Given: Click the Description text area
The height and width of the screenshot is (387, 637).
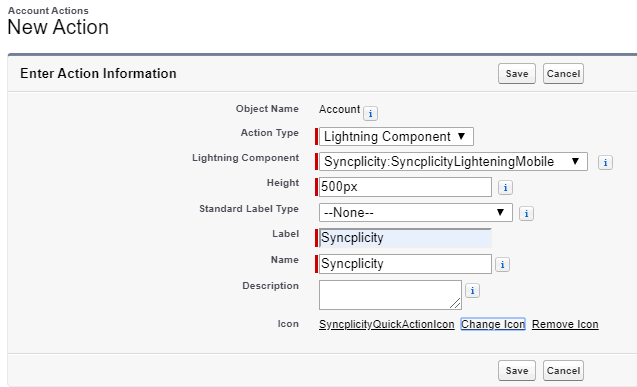Looking at the screenshot, I should coord(390,295).
